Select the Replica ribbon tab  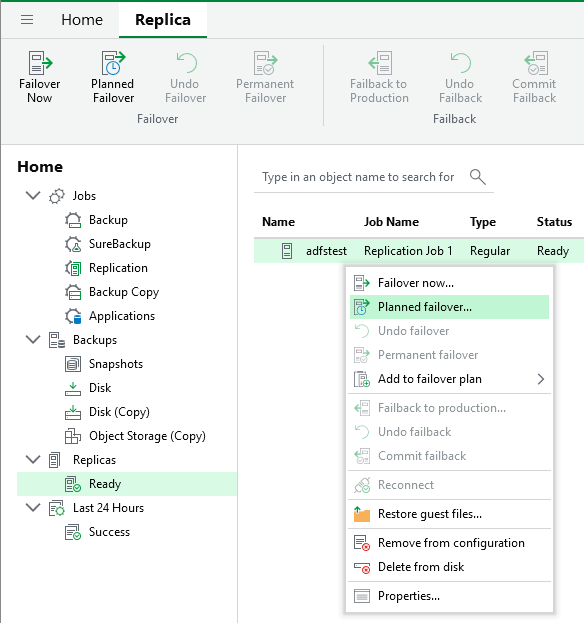(x=162, y=19)
